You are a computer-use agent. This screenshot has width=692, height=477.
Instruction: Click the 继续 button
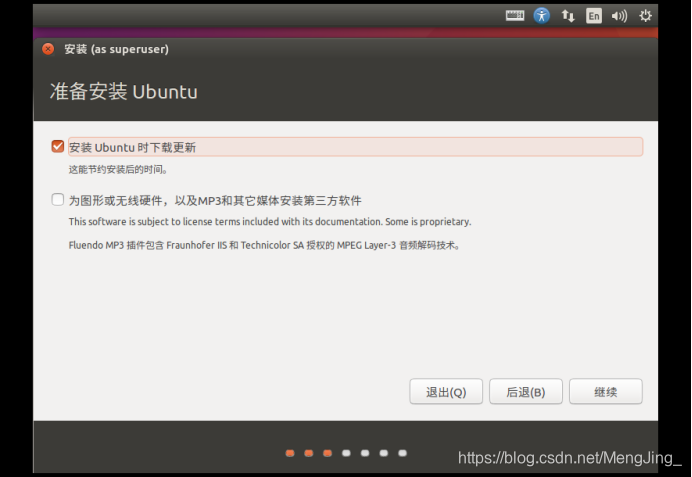click(606, 391)
